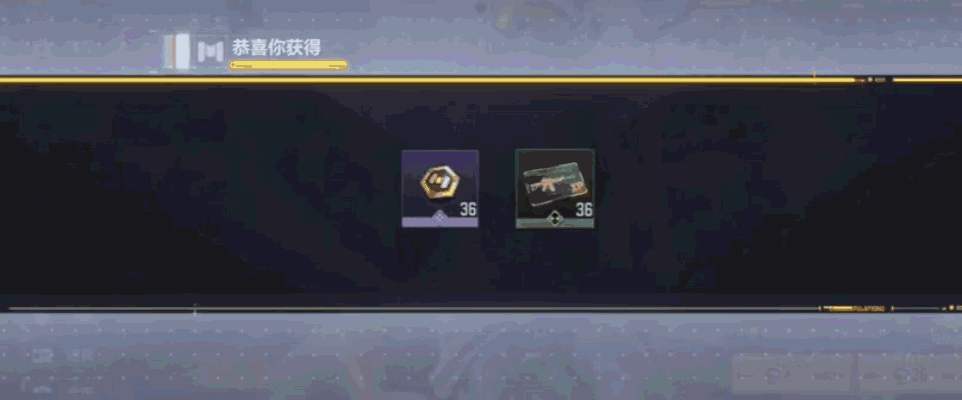Click the gold divider line above rewards
Image resolution: width=962 pixels, height=400 pixels.
(x=429, y=80)
